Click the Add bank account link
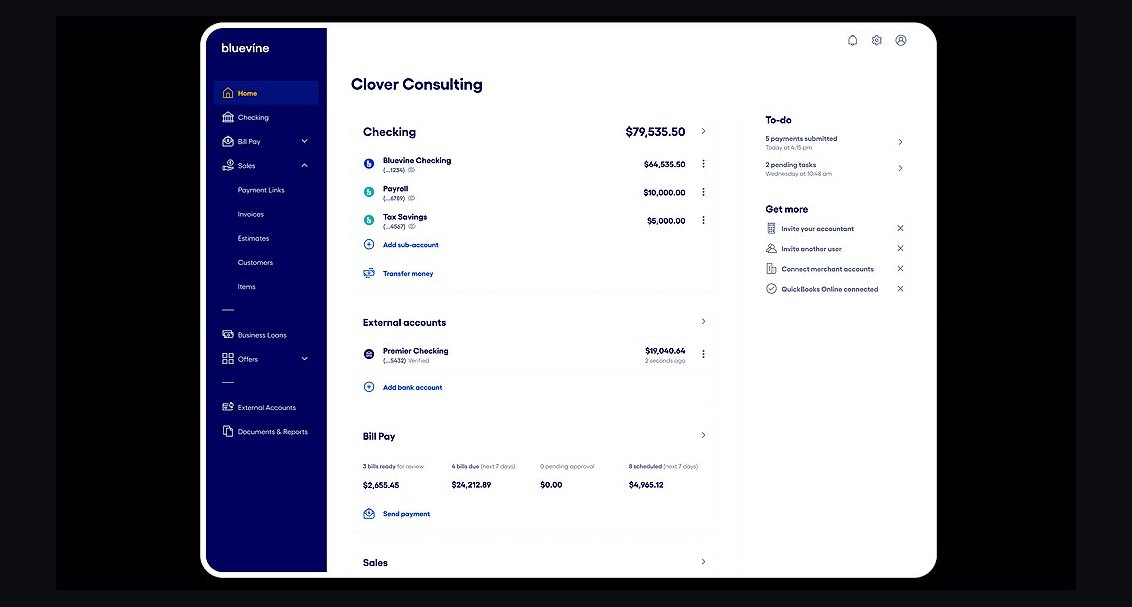This screenshot has height=607, width=1132. (412, 388)
